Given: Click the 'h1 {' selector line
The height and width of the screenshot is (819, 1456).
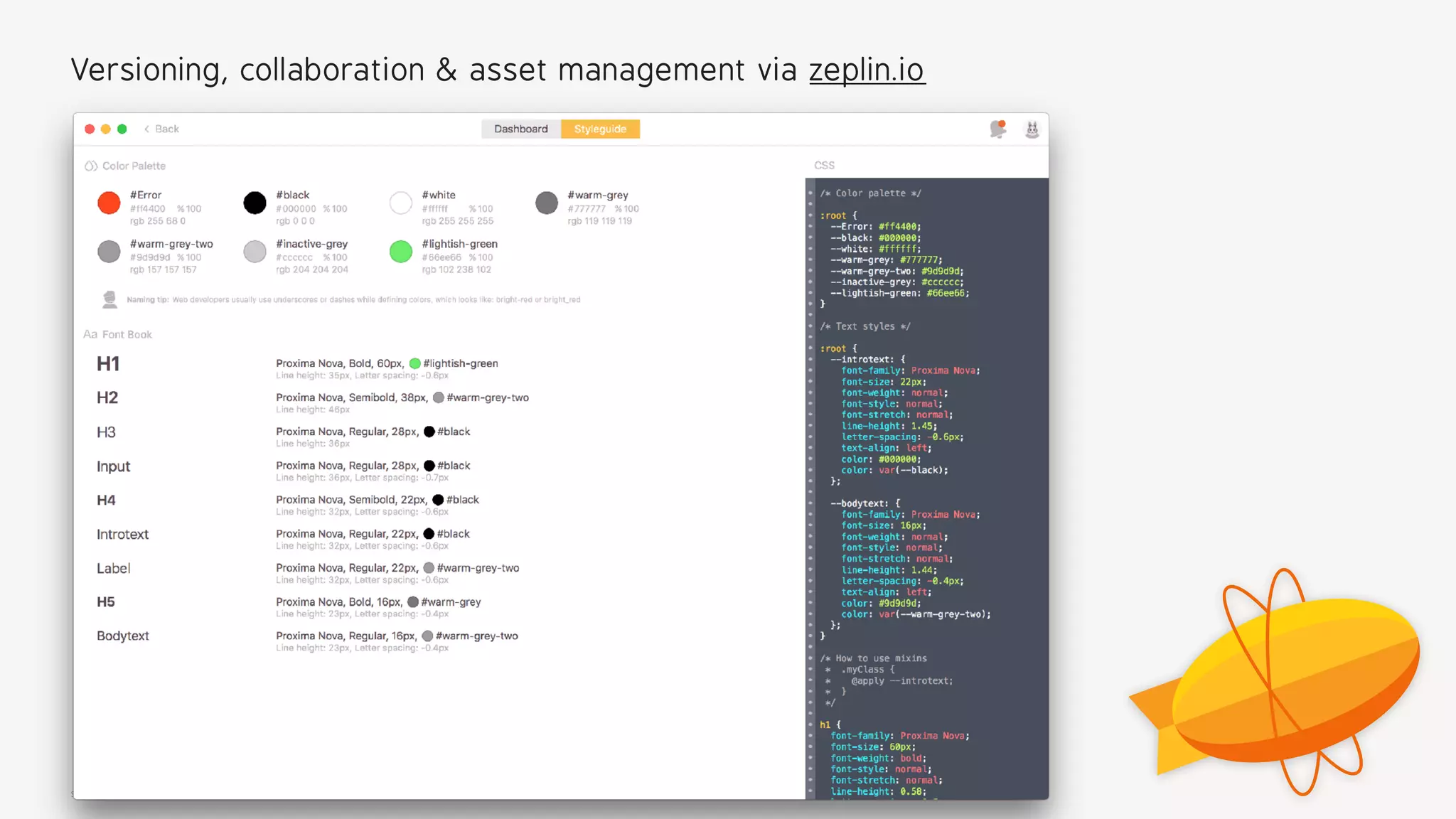Looking at the screenshot, I should (x=830, y=724).
